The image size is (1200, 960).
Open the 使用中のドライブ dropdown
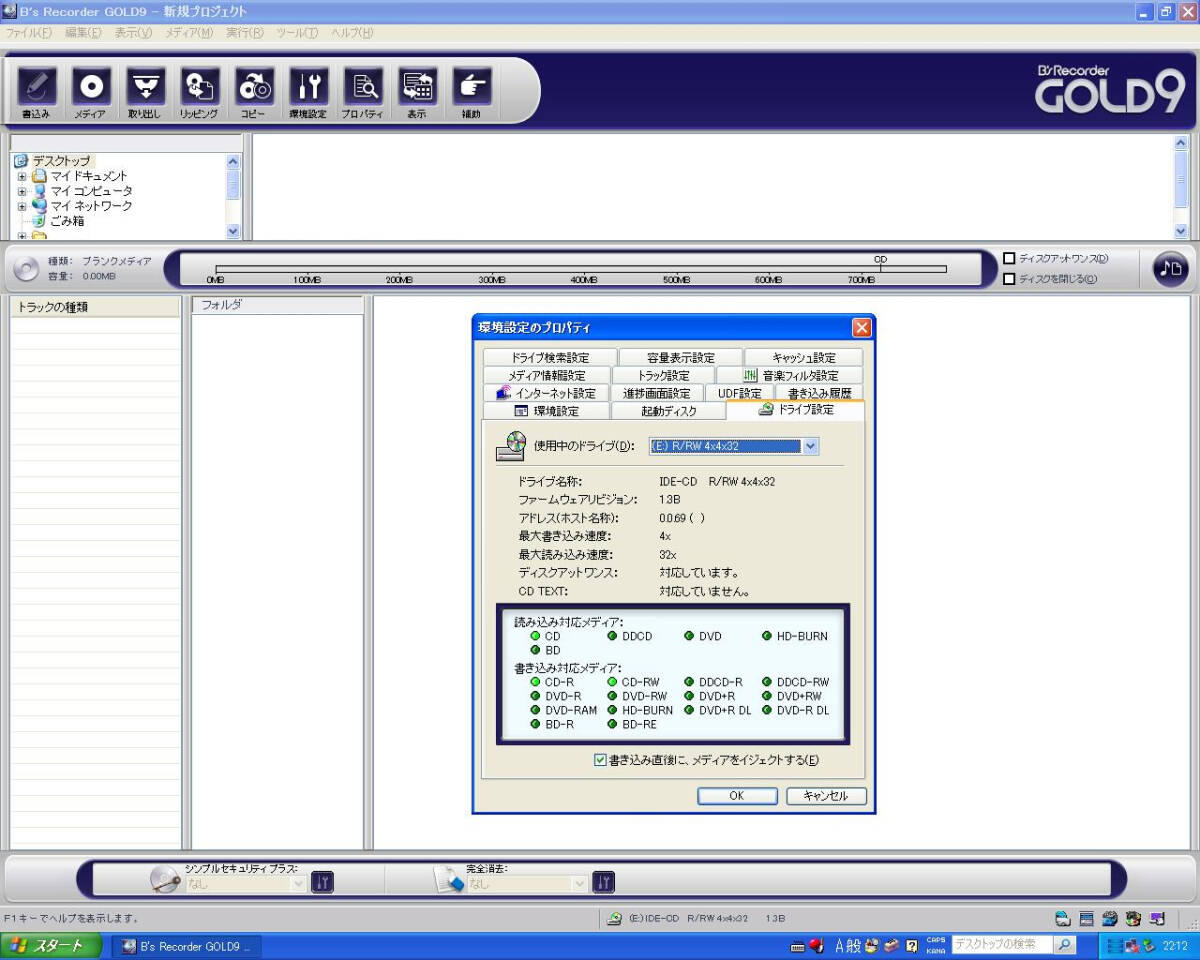(811, 446)
